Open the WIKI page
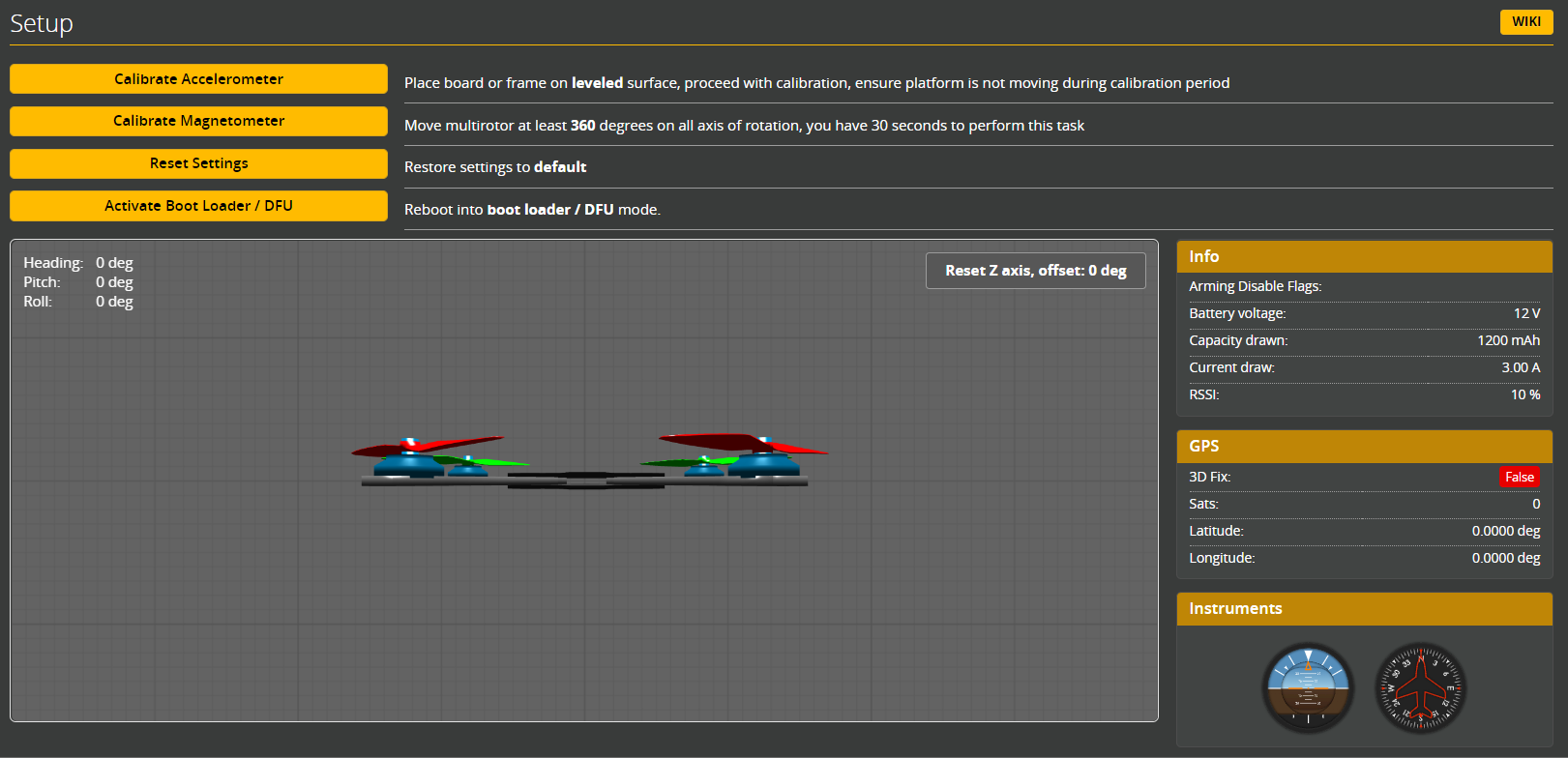This screenshot has width=1568, height=758. [x=1525, y=21]
